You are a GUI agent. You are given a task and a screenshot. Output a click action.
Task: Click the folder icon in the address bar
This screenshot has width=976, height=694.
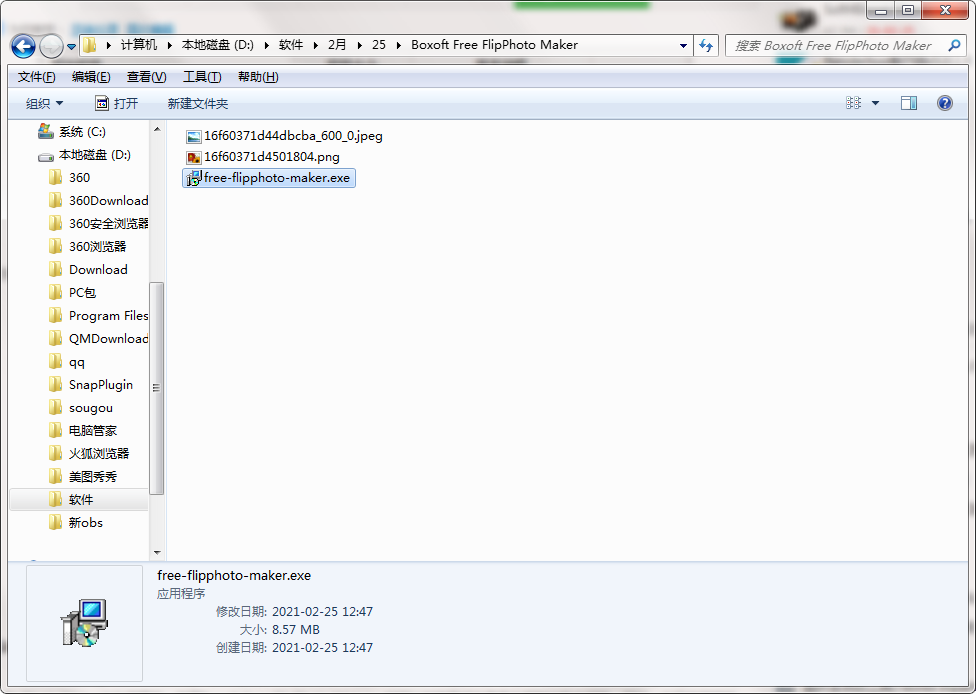pyautogui.click(x=90, y=45)
